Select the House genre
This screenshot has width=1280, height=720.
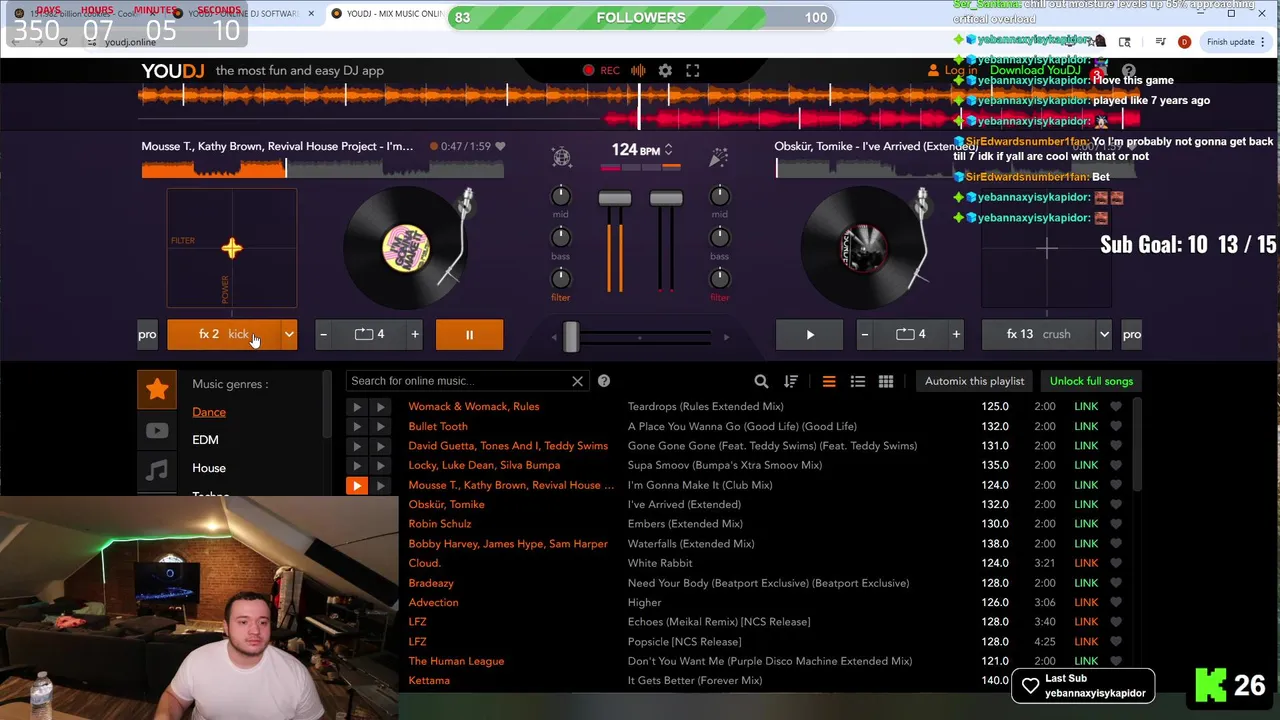point(209,468)
